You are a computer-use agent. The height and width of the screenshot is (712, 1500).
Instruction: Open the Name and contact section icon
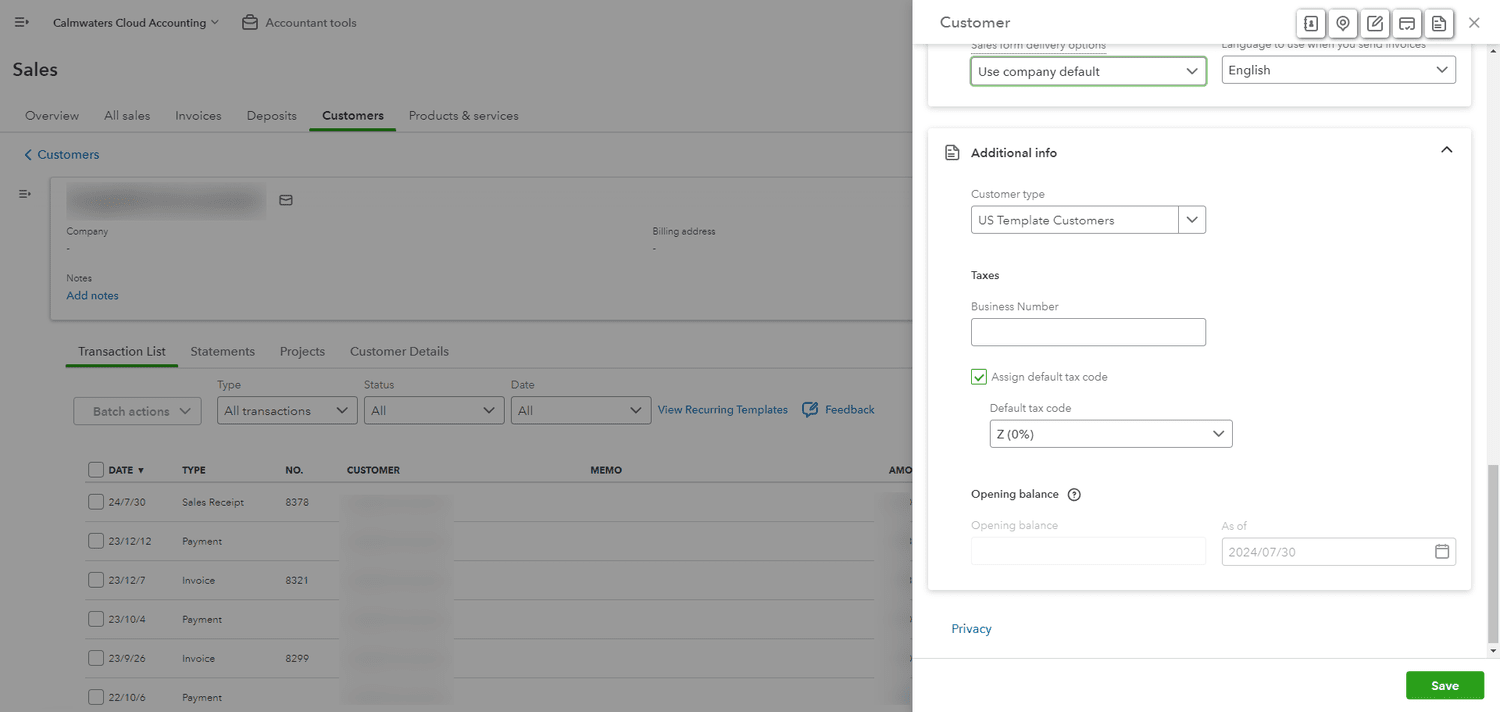[1310, 23]
